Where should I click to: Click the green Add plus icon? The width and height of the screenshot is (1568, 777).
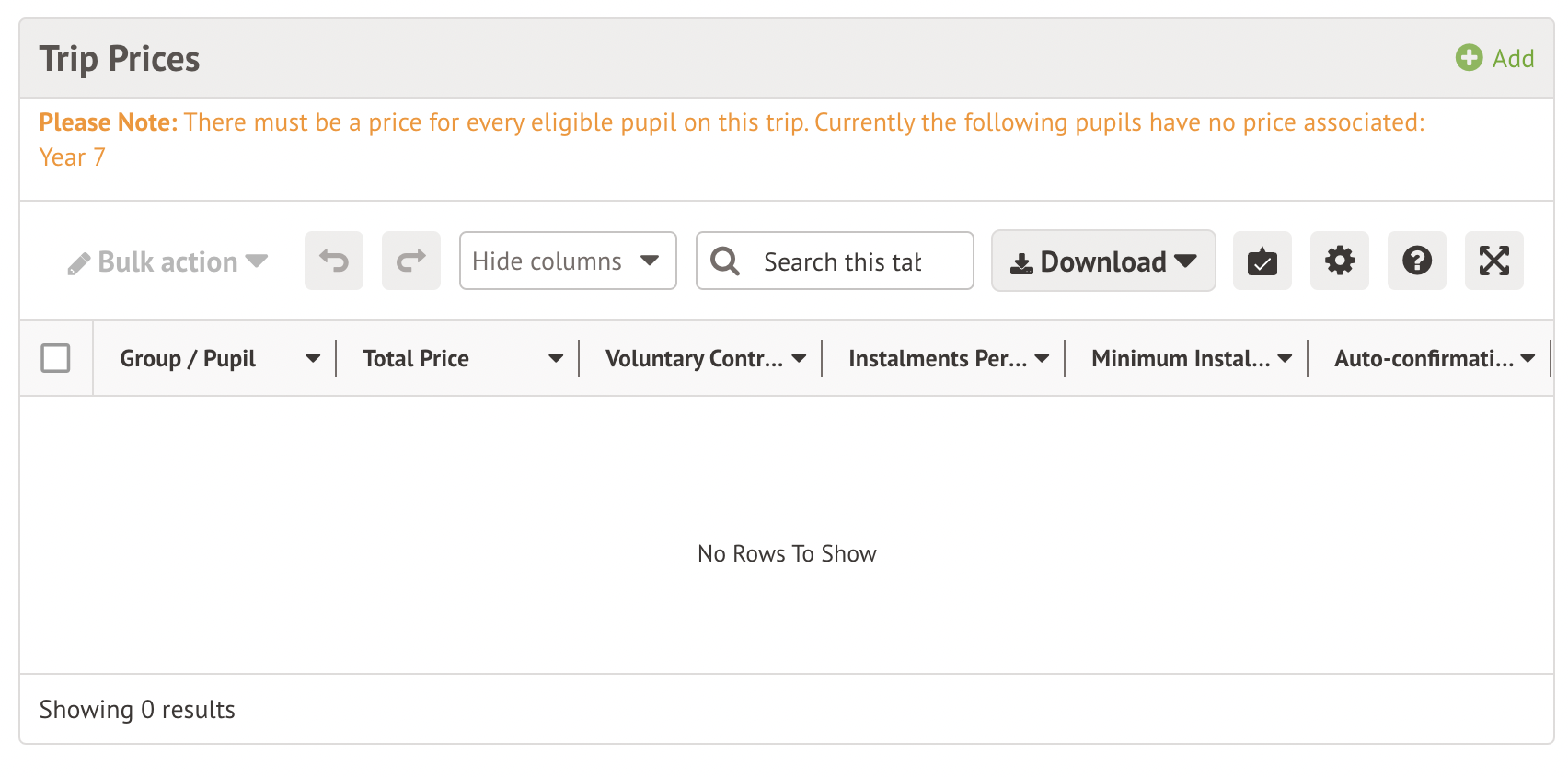pos(1469,58)
